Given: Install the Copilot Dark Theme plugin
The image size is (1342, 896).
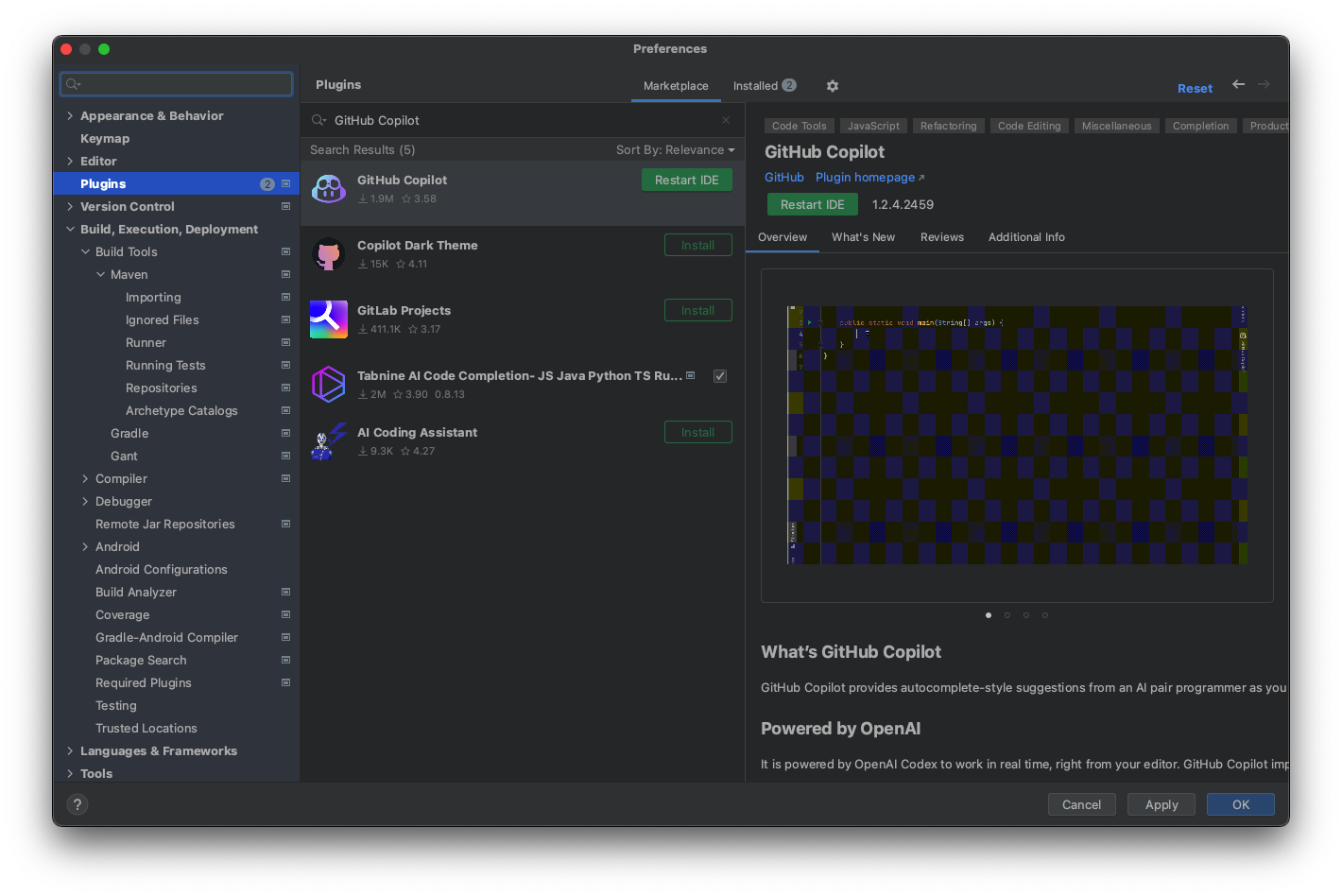Looking at the screenshot, I should coord(697,246).
